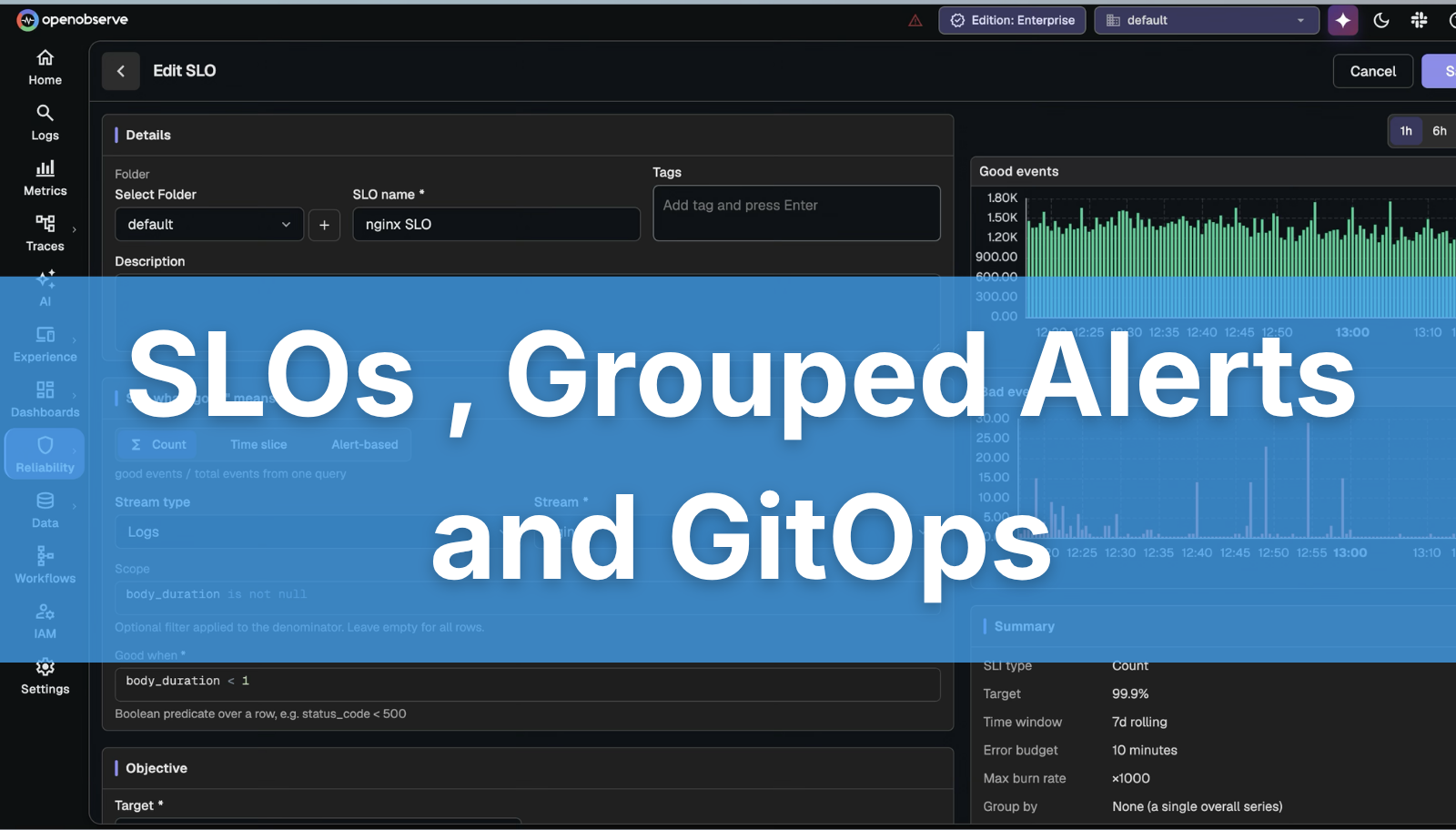Screen dimensions: 1456x830
Task: Open the default organization dropdown
Action: 1207,20
